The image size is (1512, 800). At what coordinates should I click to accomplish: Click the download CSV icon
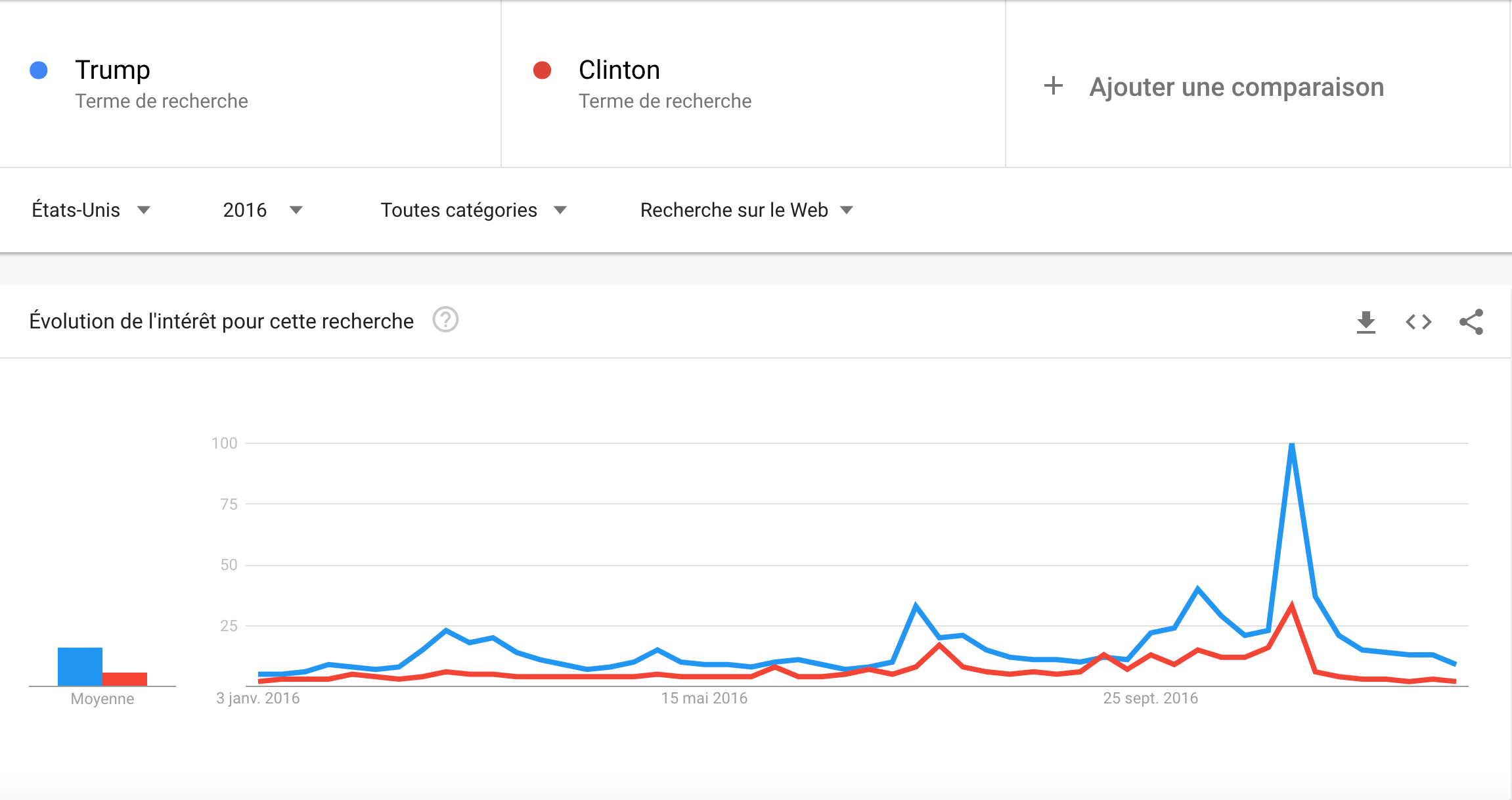click(1366, 322)
